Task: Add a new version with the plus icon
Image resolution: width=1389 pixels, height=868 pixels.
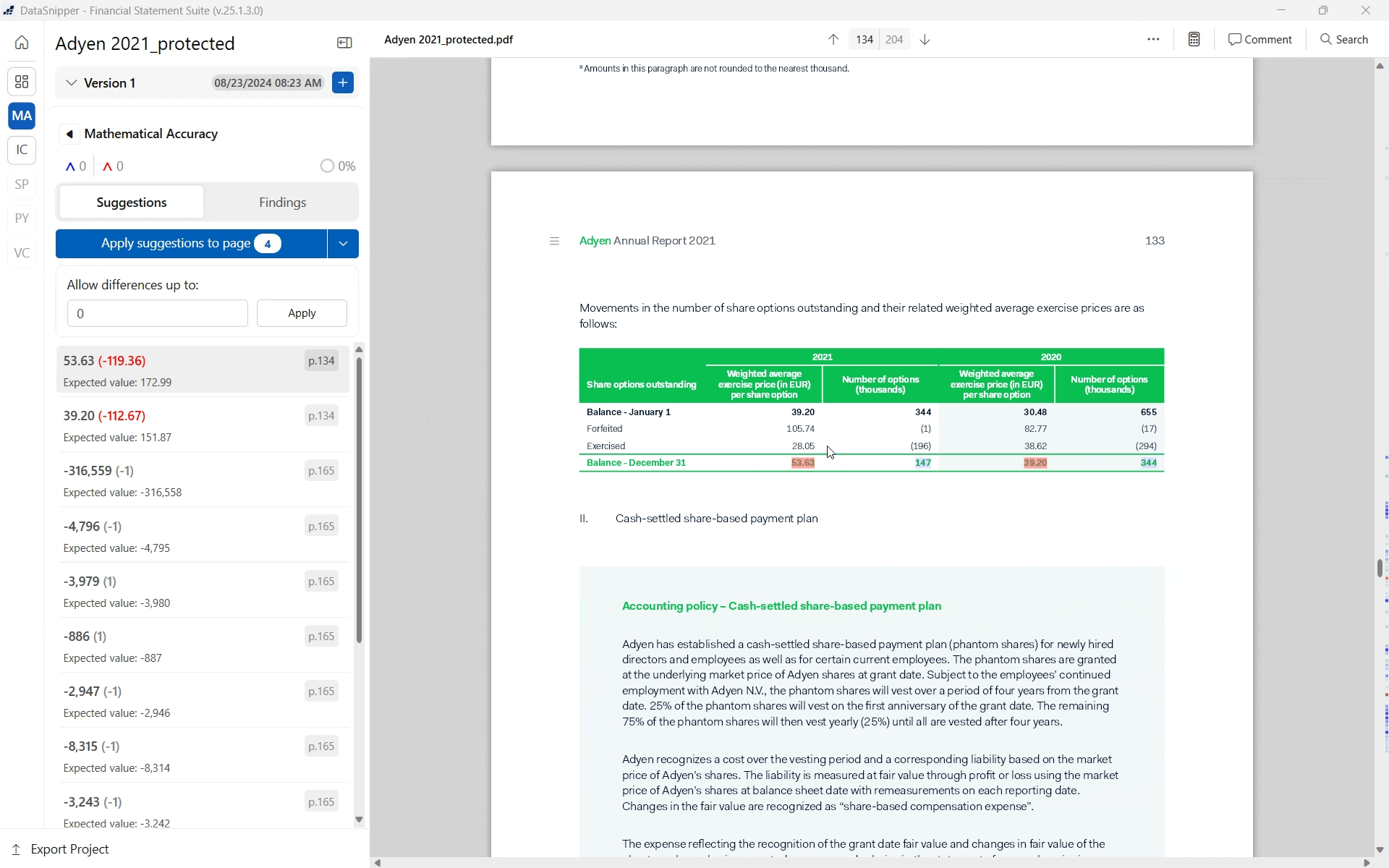Action: [342, 82]
